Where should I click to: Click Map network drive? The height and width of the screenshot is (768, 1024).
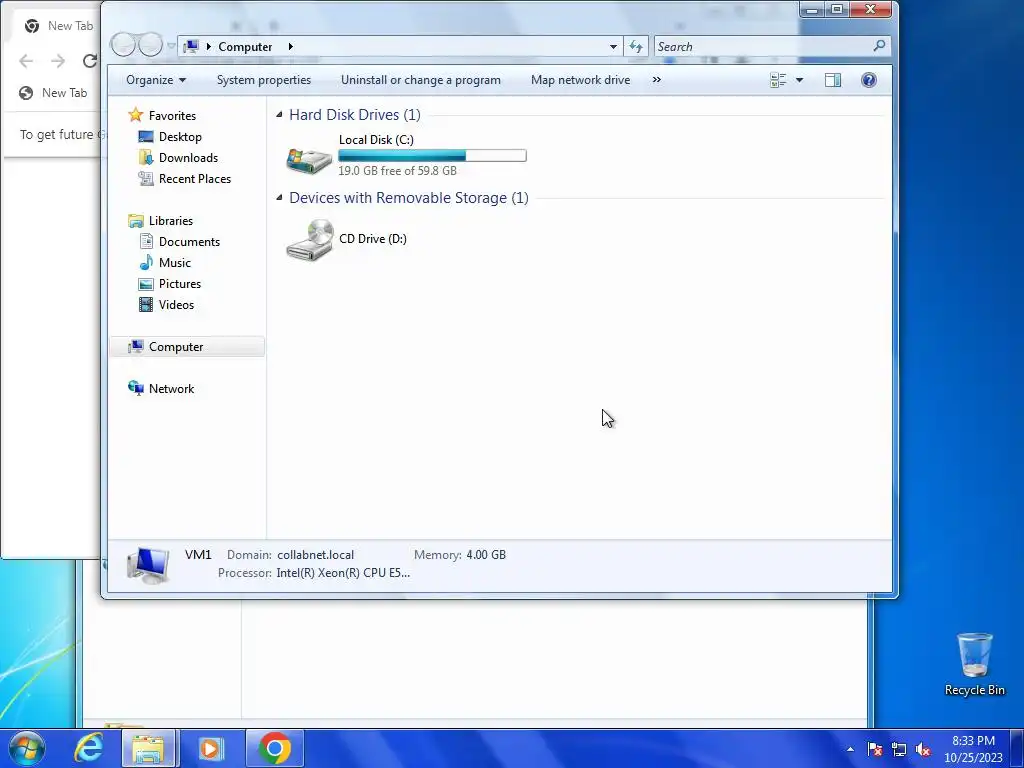coord(580,80)
